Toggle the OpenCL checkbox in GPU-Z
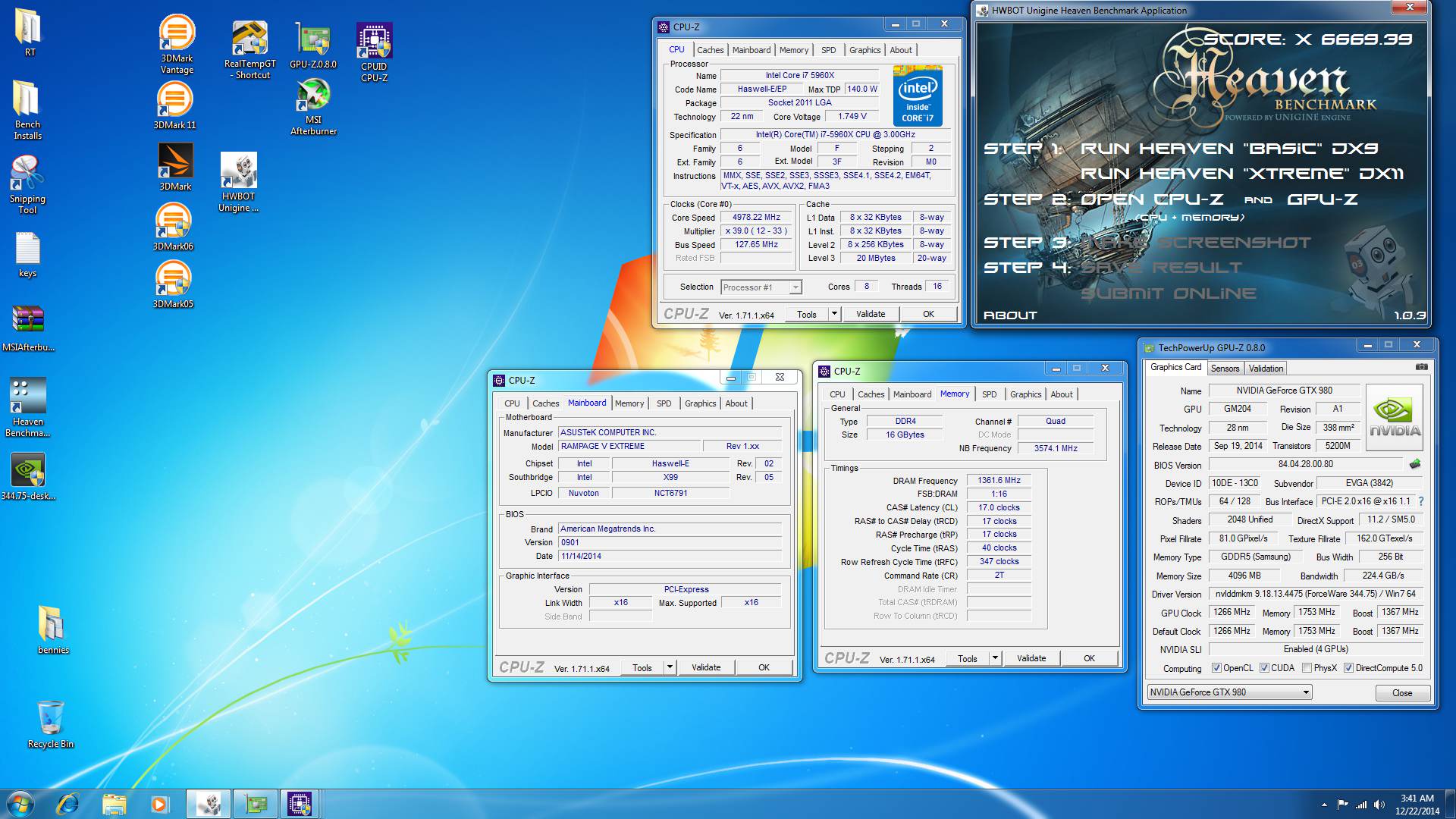 point(1216,668)
